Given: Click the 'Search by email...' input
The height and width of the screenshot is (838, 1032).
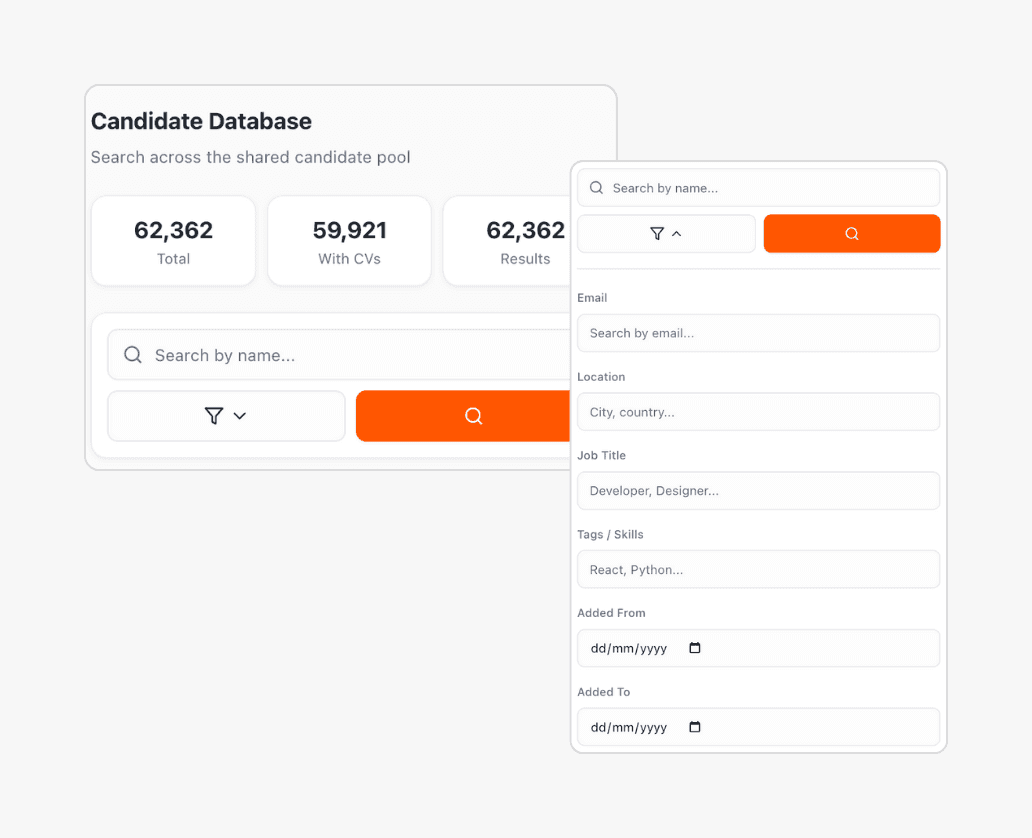Looking at the screenshot, I should coord(758,333).
